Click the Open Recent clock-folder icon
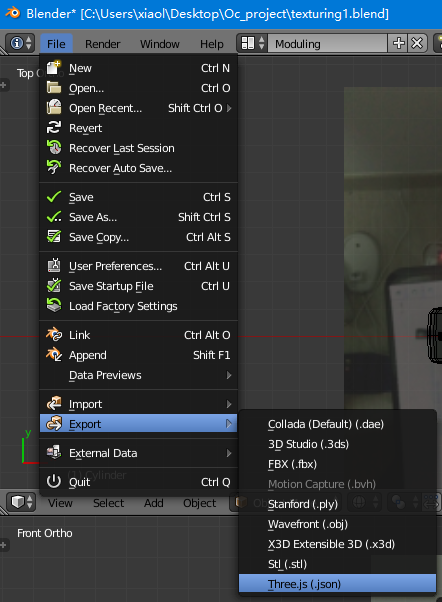442x602 pixels. [54, 107]
